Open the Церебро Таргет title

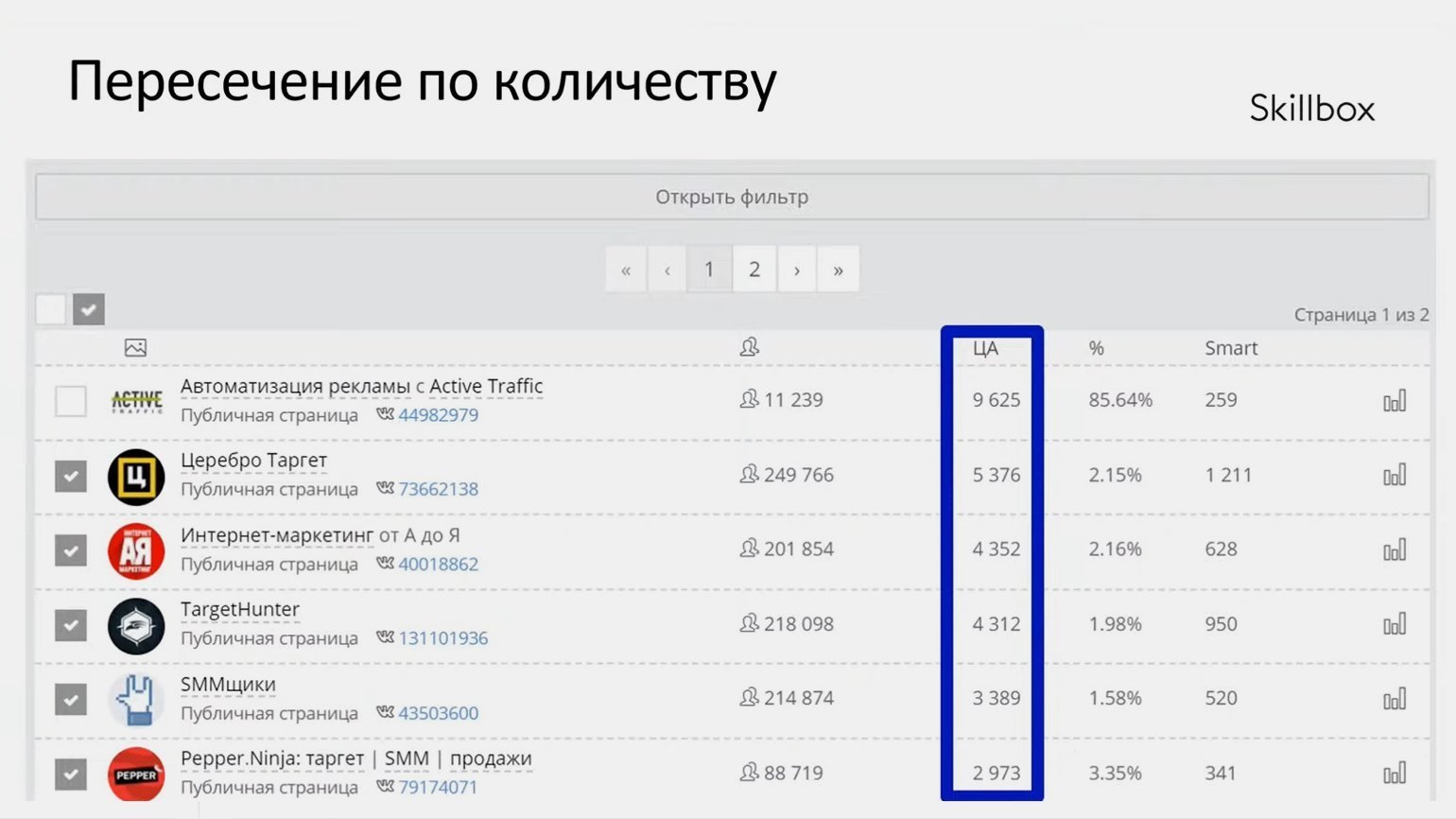(253, 461)
